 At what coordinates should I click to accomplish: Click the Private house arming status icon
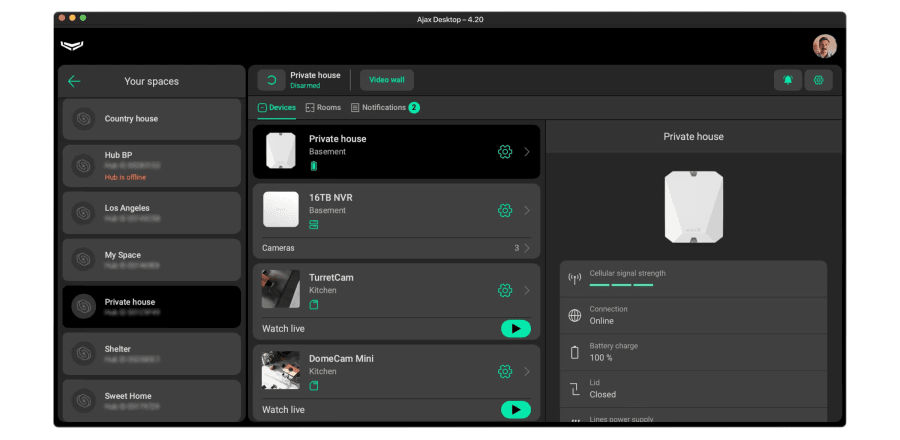[x=271, y=80]
